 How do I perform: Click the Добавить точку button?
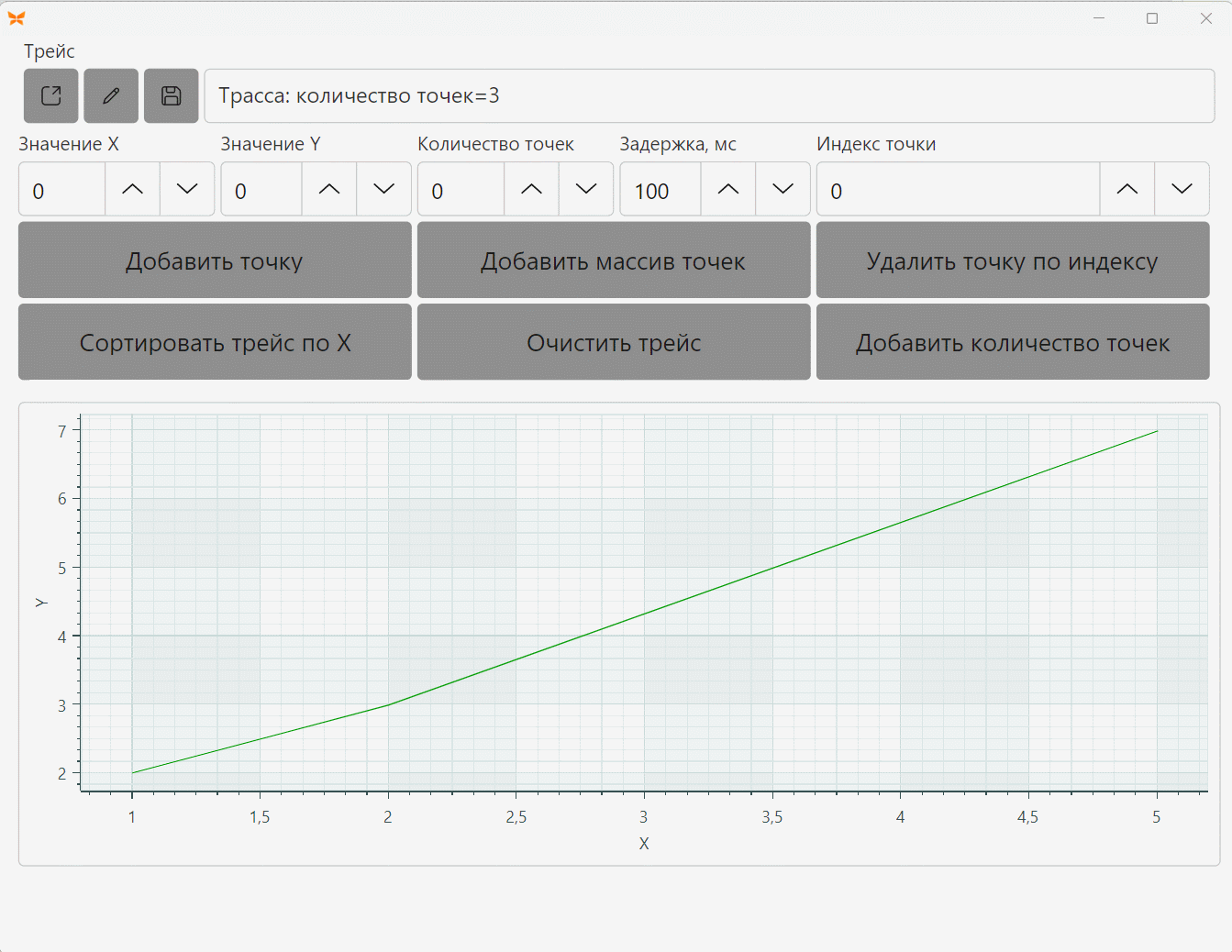click(215, 260)
